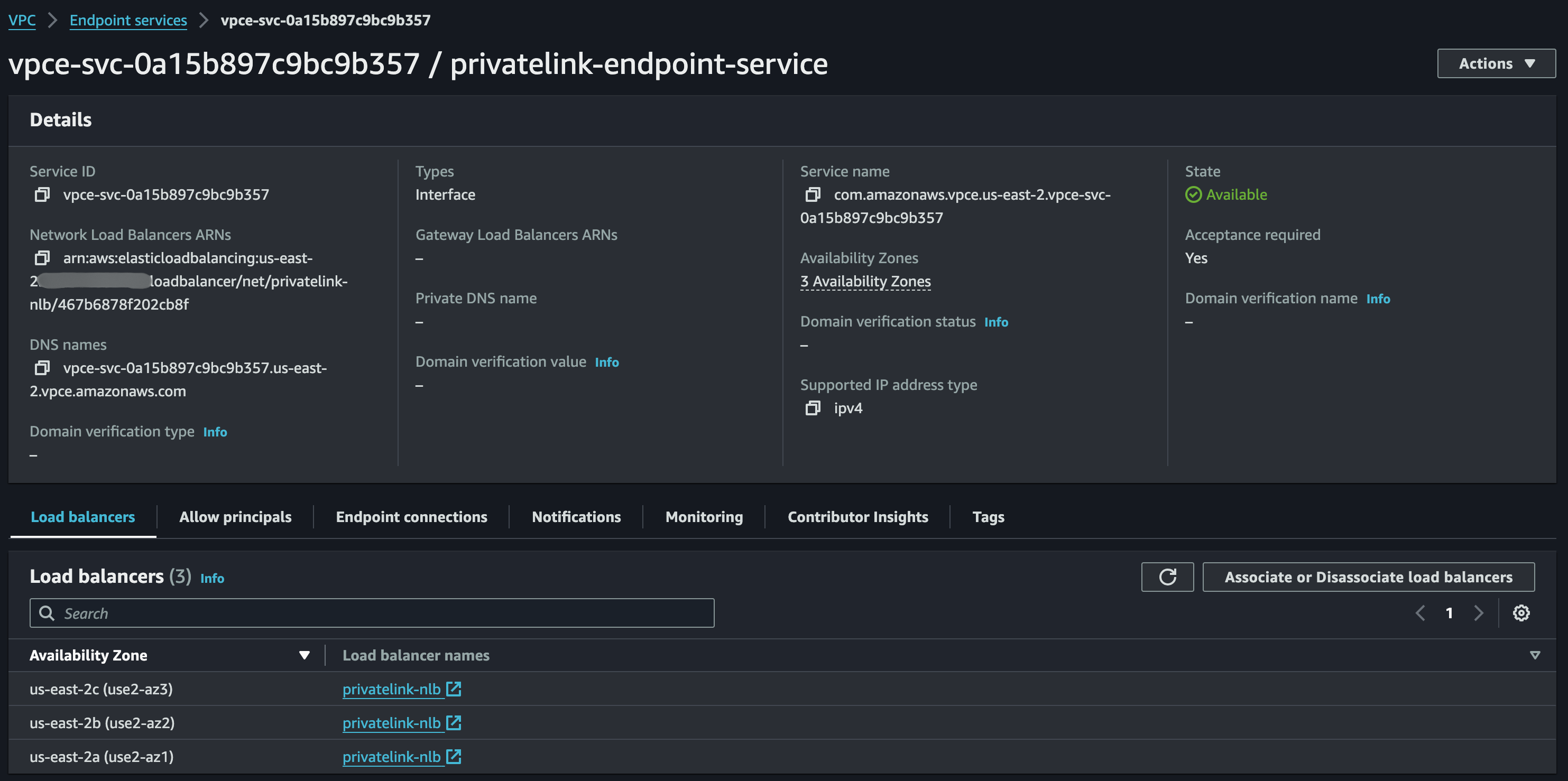Copy the Service name value
Image resolution: width=1568 pixels, height=781 pixels.
point(813,194)
